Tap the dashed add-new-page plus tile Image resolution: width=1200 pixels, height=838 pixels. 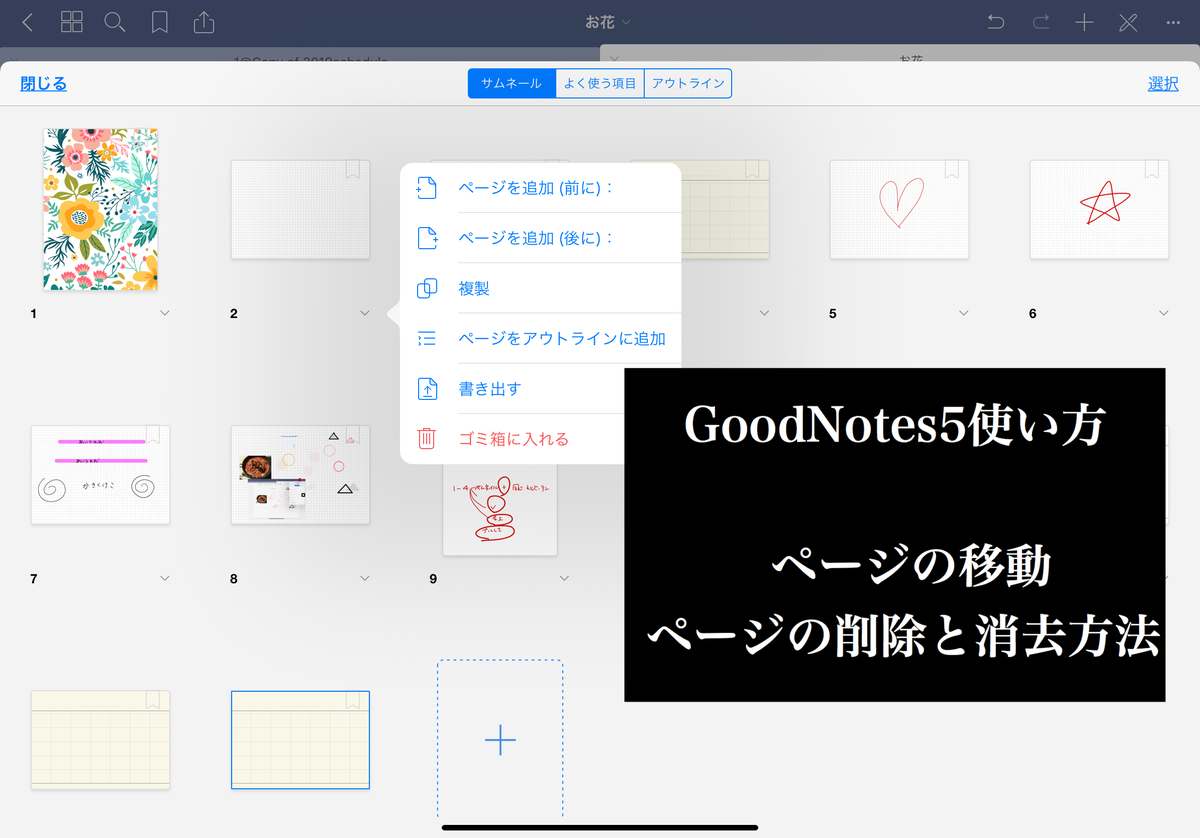pos(500,739)
